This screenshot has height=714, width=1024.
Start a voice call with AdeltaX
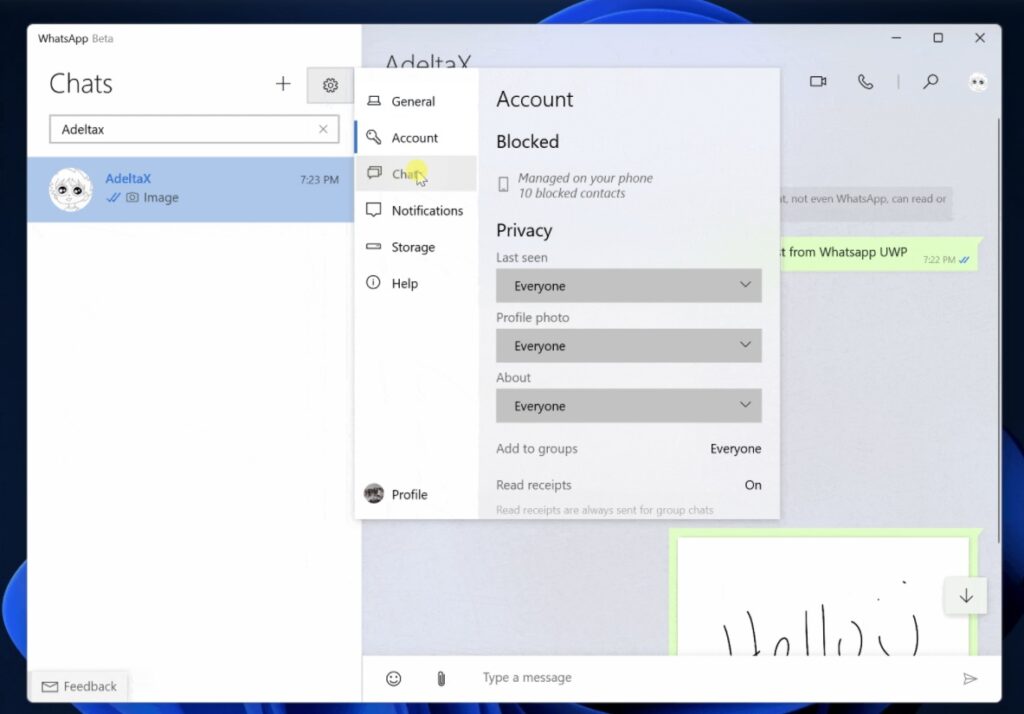pyautogui.click(x=865, y=82)
